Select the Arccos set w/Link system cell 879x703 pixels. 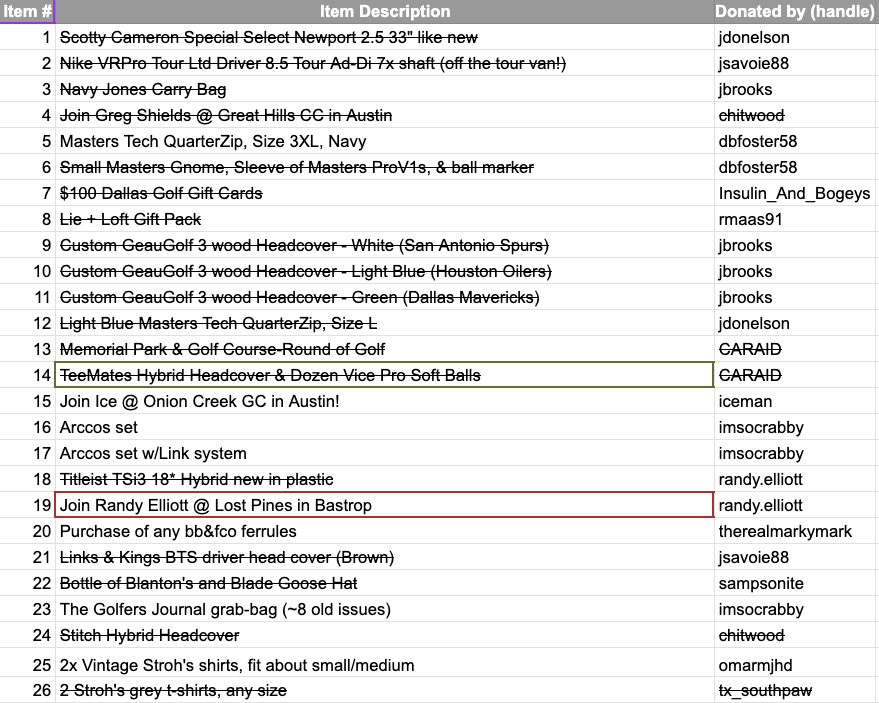coord(385,453)
